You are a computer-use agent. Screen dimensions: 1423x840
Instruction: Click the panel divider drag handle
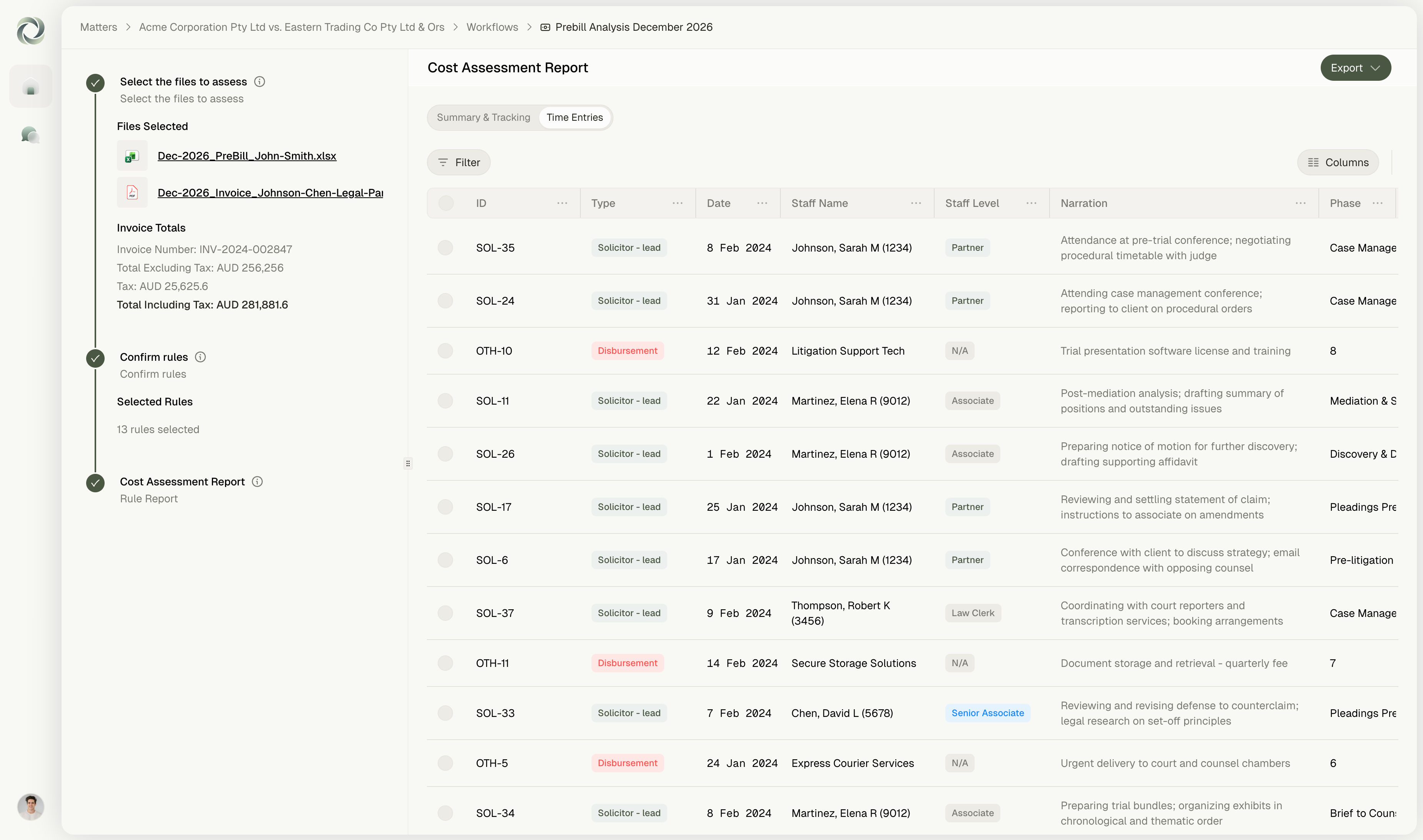click(x=408, y=463)
